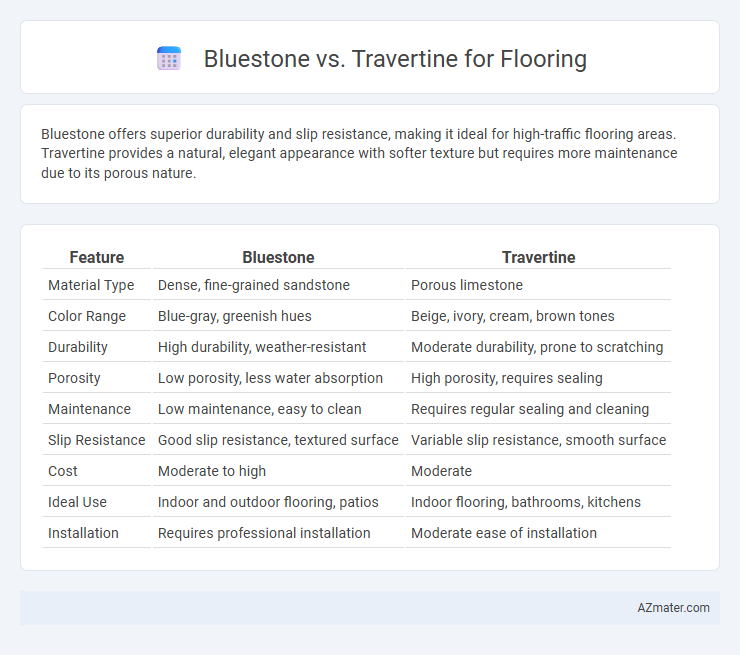Select 'High porosity, requires sealing' cell

(507, 378)
